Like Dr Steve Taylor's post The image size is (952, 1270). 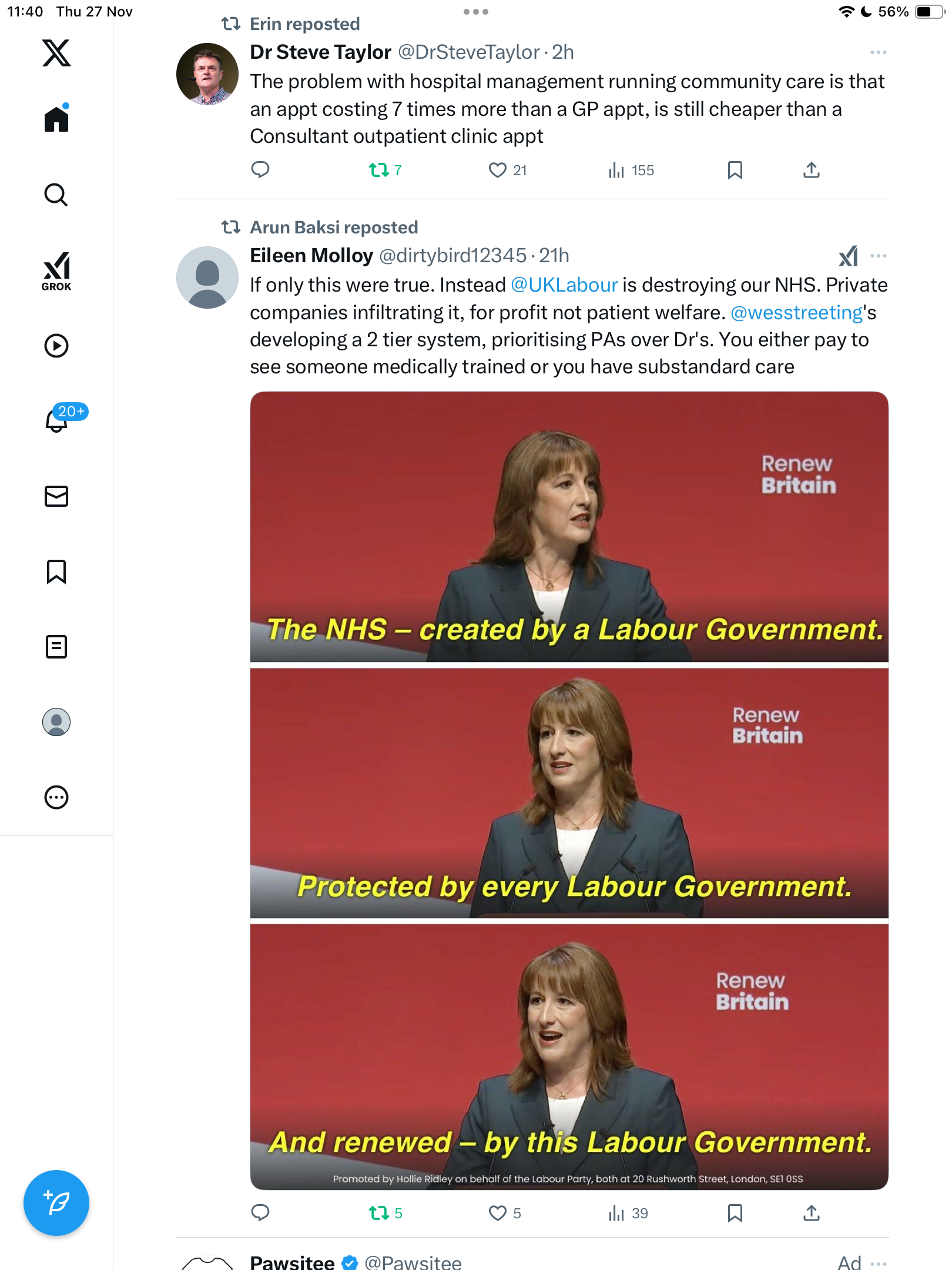tap(498, 171)
